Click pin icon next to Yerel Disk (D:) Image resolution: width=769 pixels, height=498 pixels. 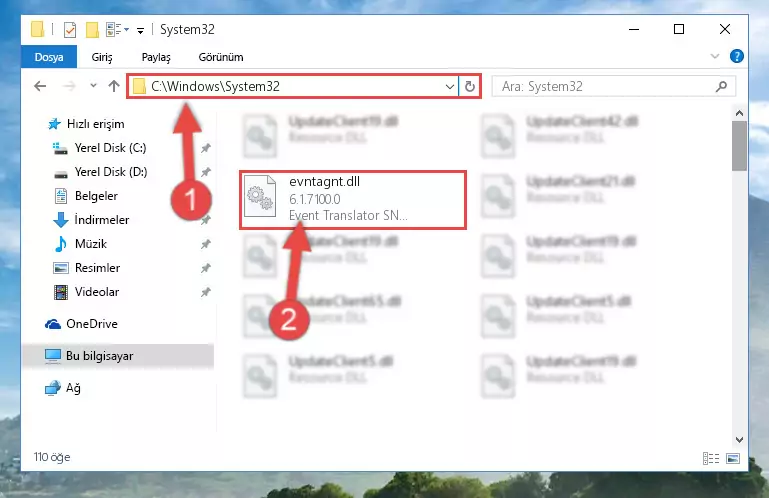click(206, 172)
